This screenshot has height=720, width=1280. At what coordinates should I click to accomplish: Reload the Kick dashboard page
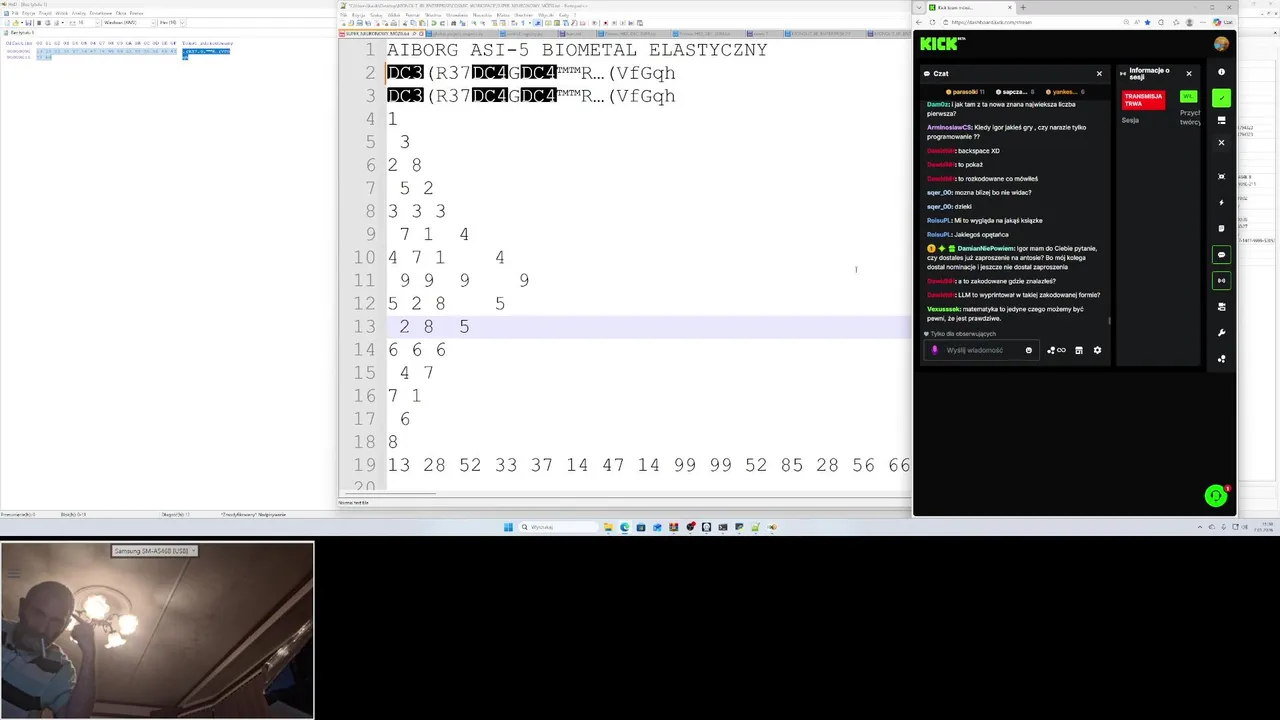[932, 22]
